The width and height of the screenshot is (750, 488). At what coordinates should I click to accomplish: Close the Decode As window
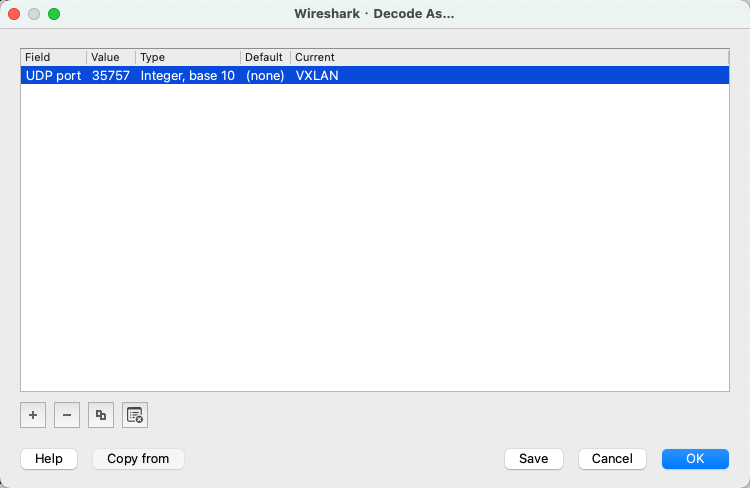[x=14, y=14]
